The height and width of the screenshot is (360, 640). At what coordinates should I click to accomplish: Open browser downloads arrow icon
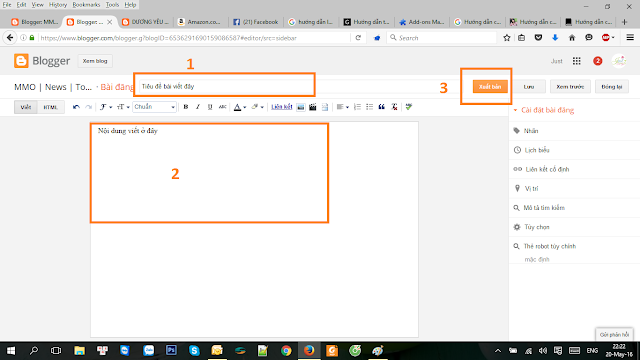(x=555, y=38)
